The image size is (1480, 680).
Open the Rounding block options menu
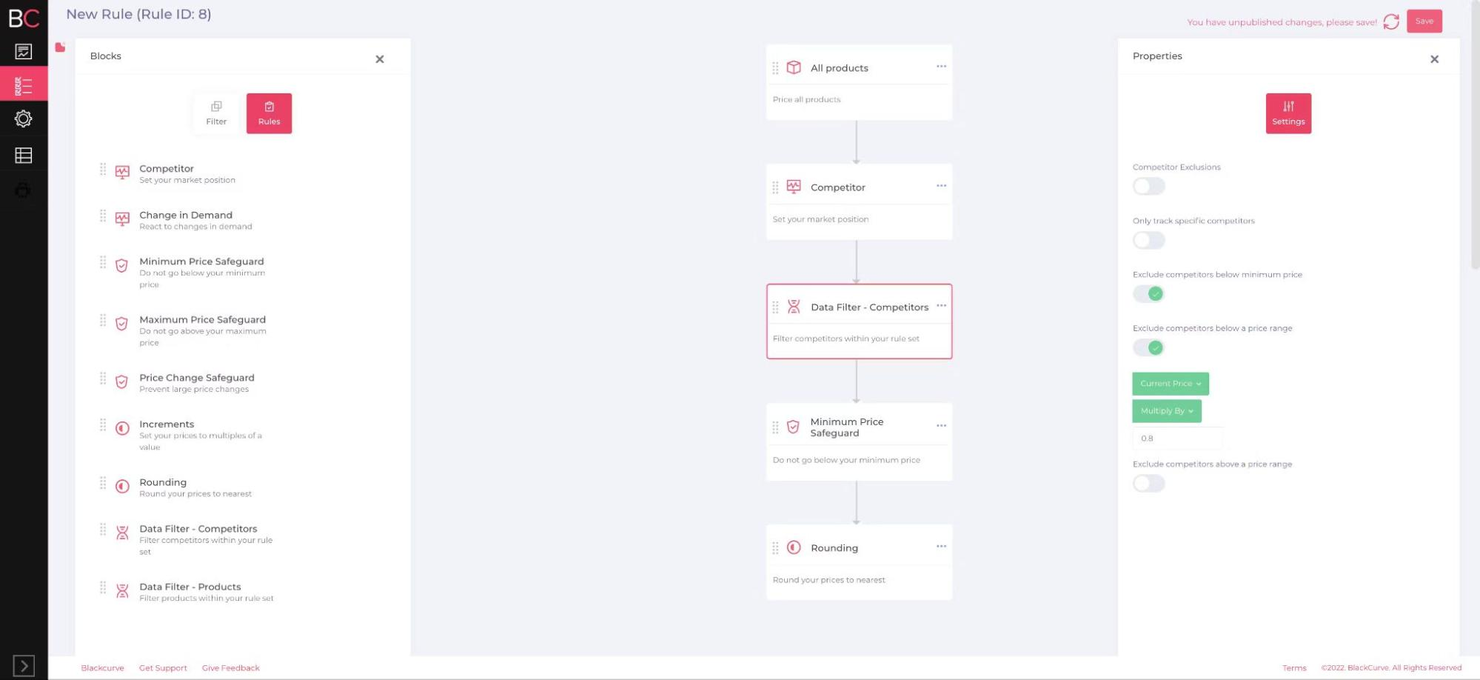tap(940, 546)
